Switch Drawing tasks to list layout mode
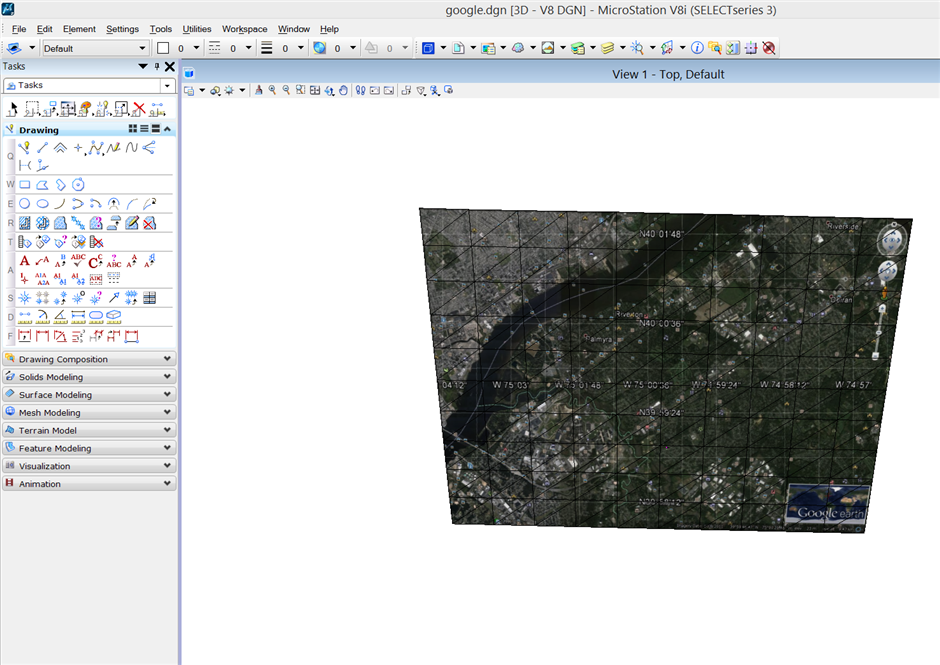This screenshot has height=665, width=940. [x=144, y=129]
